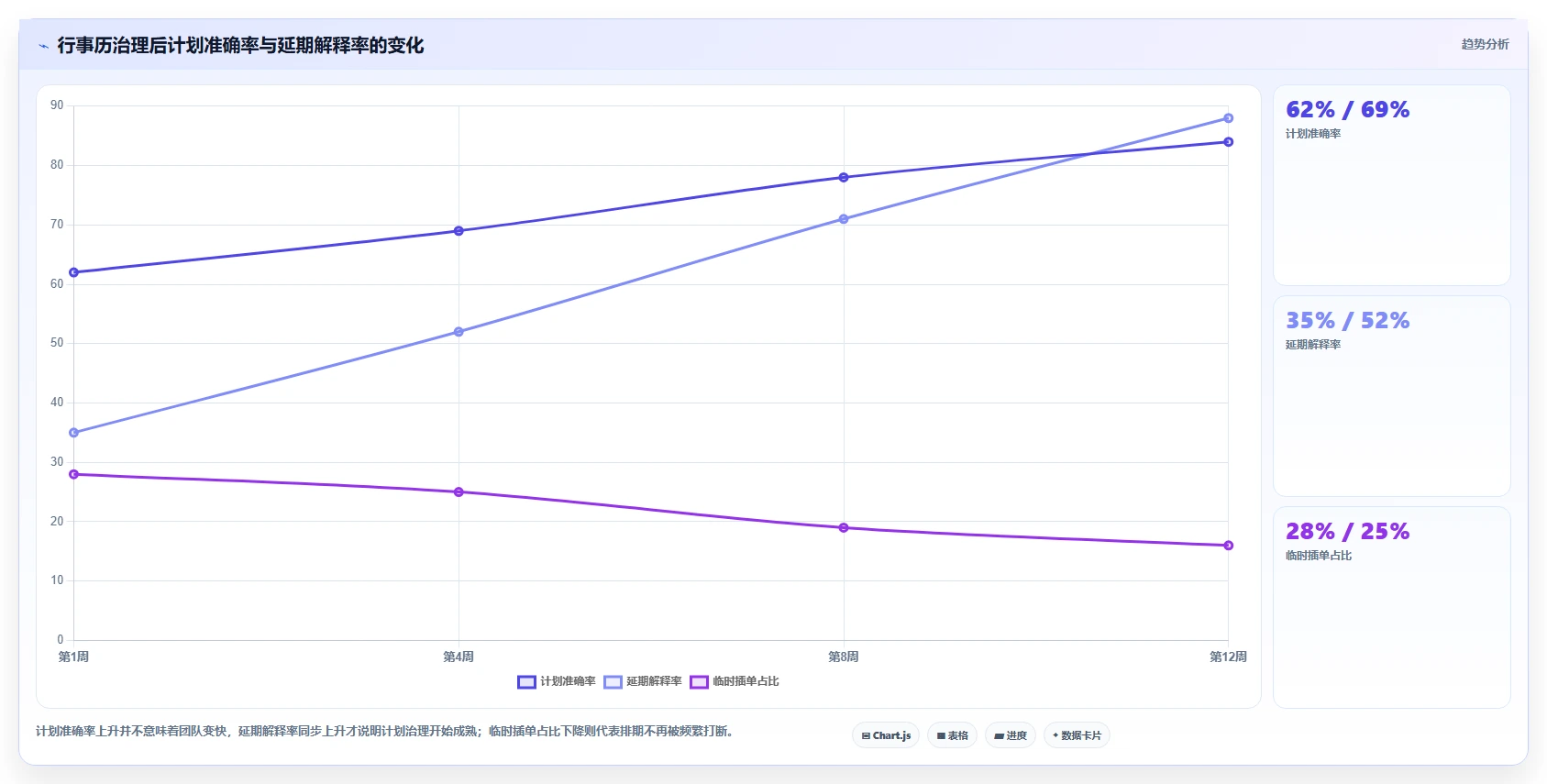Click the 35% / 52% stat card
The width and height of the screenshot is (1547, 784).
click(x=1391, y=396)
